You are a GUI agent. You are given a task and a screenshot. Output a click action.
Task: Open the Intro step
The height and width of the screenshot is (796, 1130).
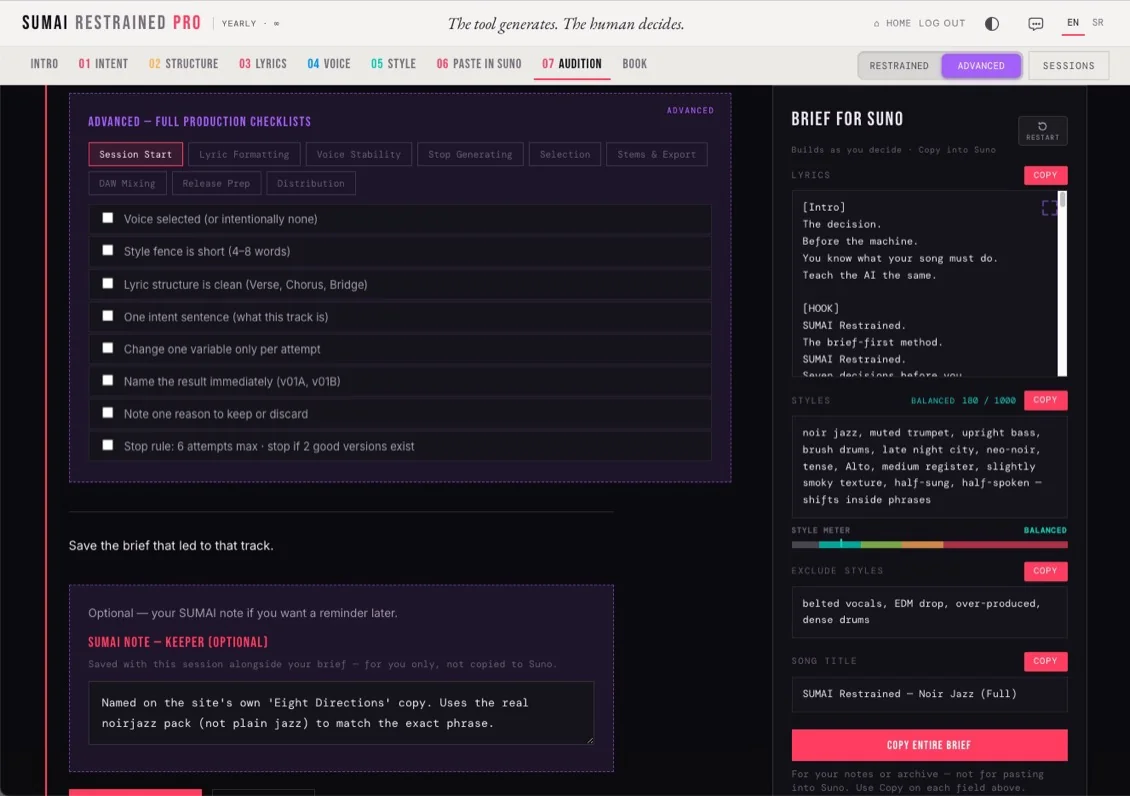(44, 64)
